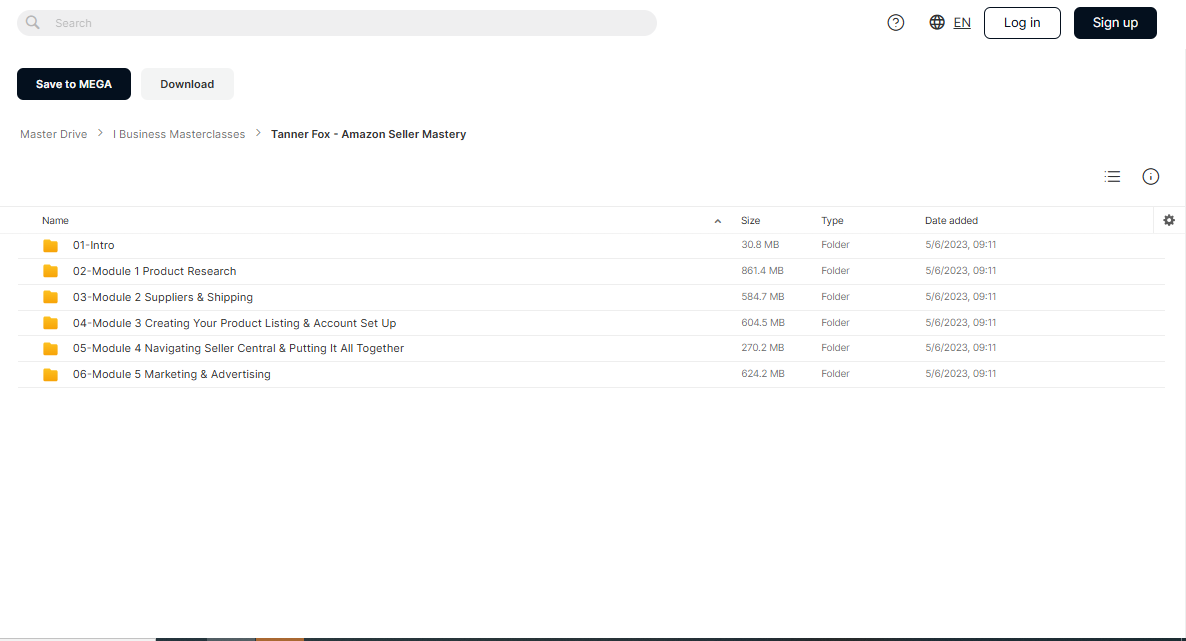Image resolution: width=1186 pixels, height=641 pixels.
Task: Click the Save to MEGA button
Action: [x=73, y=84]
